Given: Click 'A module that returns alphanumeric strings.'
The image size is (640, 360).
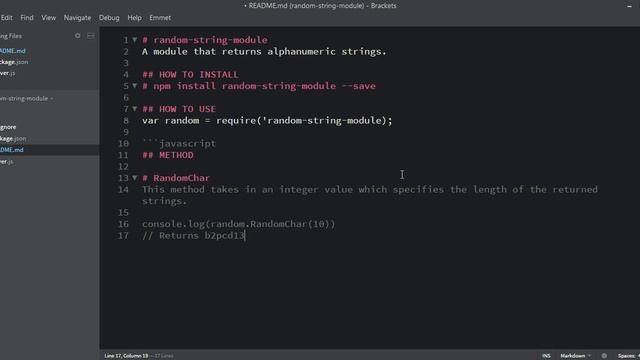Looking at the screenshot, I should click(264, 51).
